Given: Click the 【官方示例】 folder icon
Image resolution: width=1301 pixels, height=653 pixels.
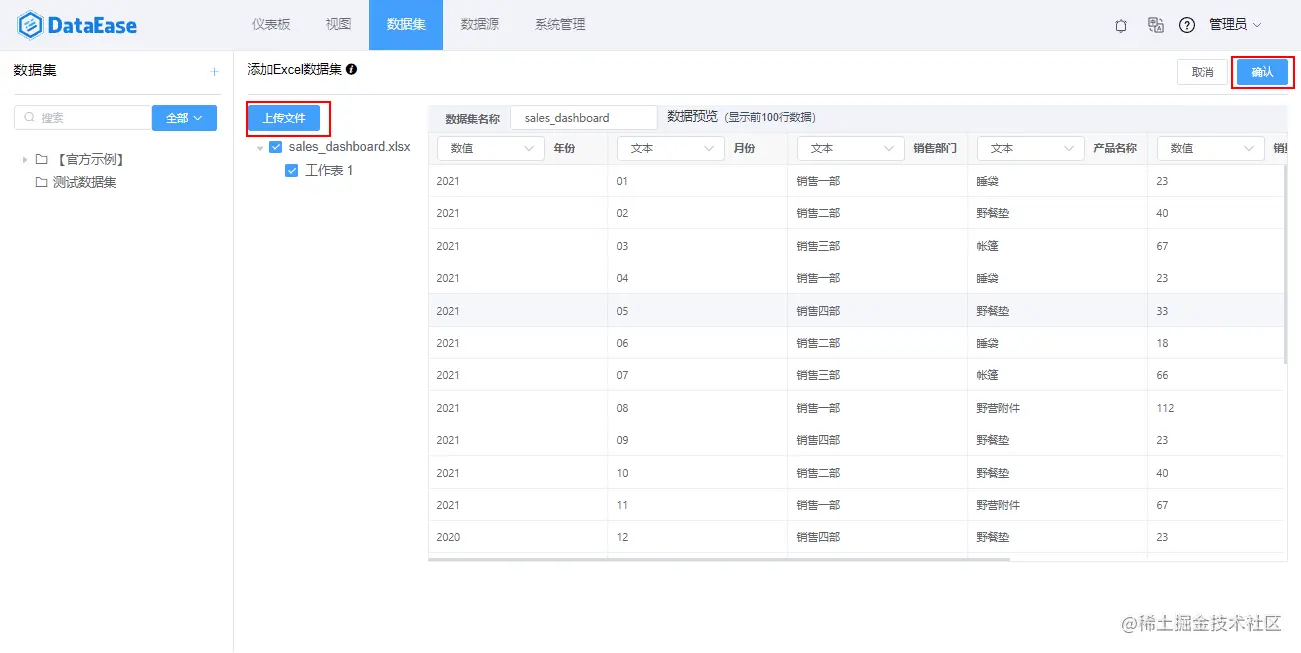Looking at the screenshot, I should (42, 159).
